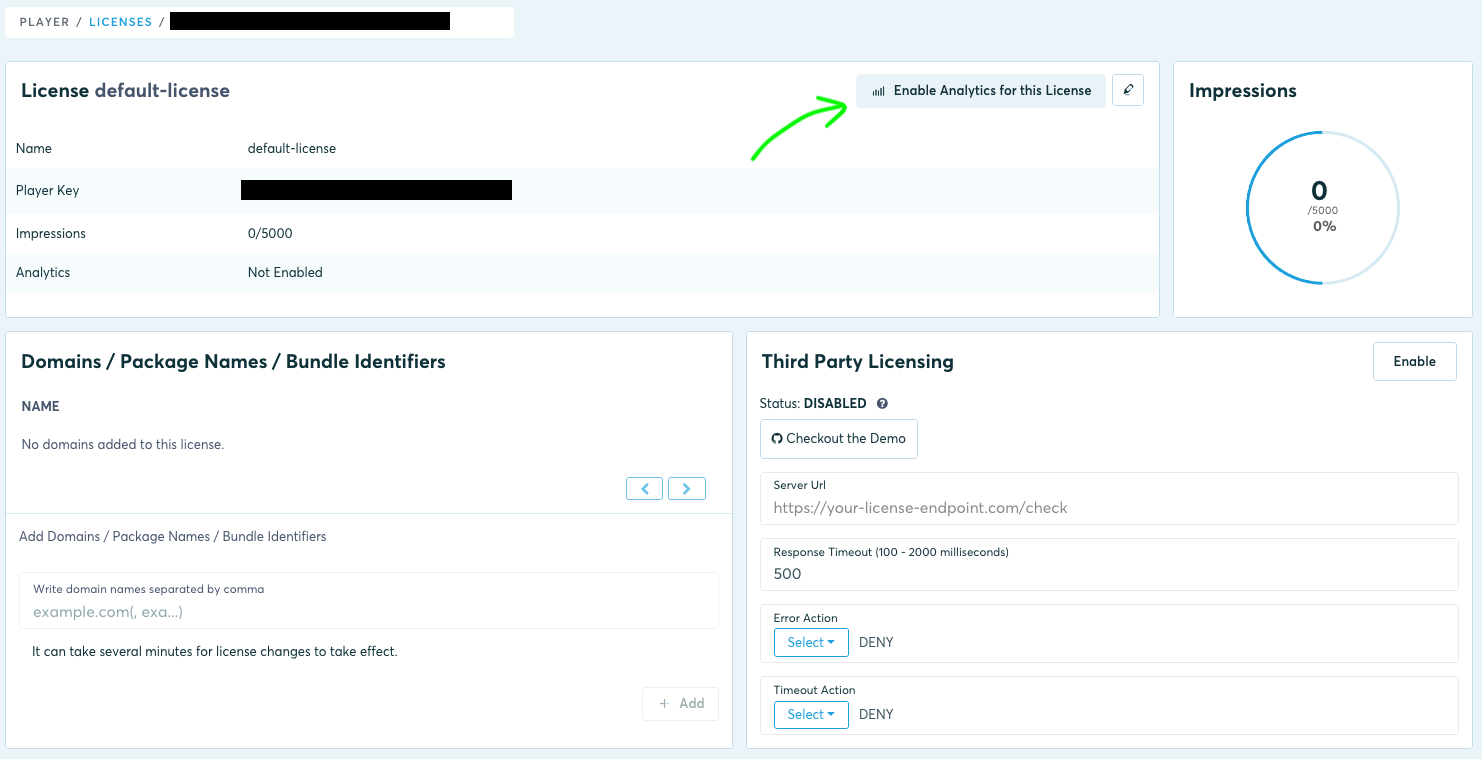Open the Checkout the Demo link
Viewport: 1482px width, 759px height.
[x=839, y=438]
